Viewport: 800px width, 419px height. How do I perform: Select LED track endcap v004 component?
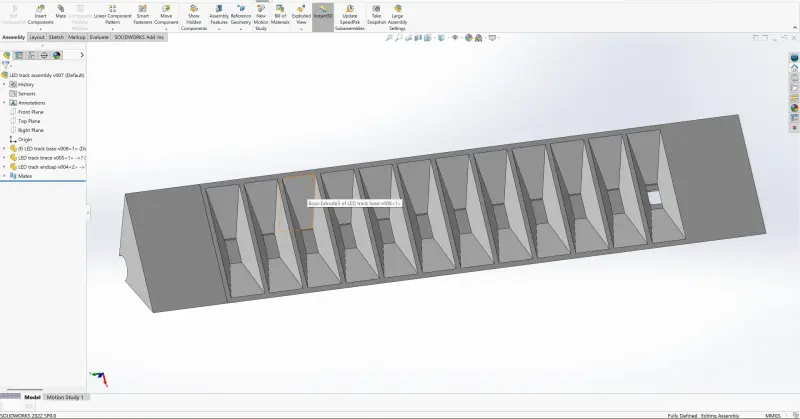pos(48,167)
